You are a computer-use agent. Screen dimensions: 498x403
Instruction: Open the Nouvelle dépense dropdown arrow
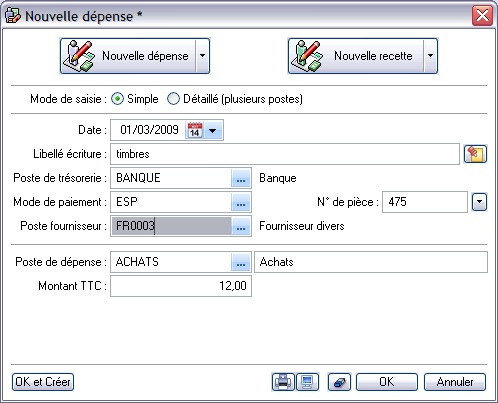pyautogui.click(x=203, y=56)
